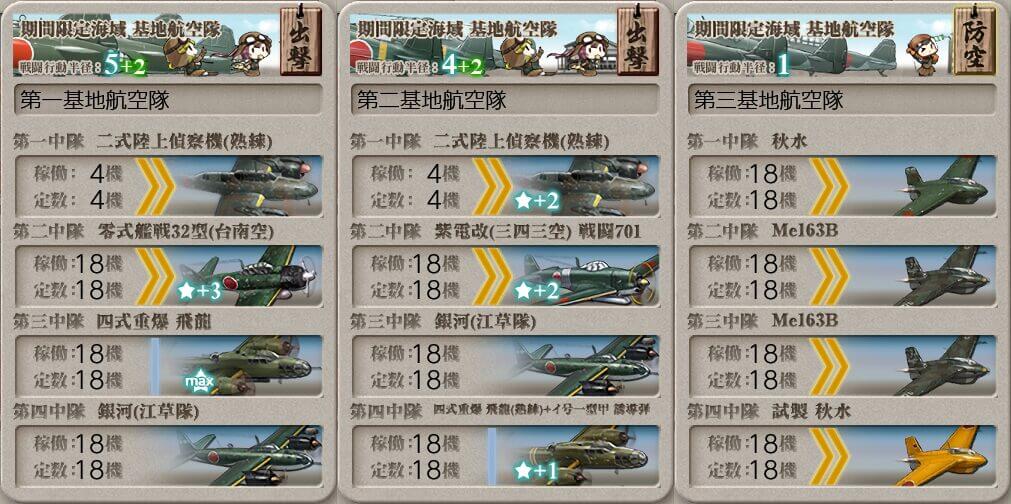The image size is (1011, 504).
Task: Select 銀河(江草隊) plane in second air base
Action: pos(585,366)
